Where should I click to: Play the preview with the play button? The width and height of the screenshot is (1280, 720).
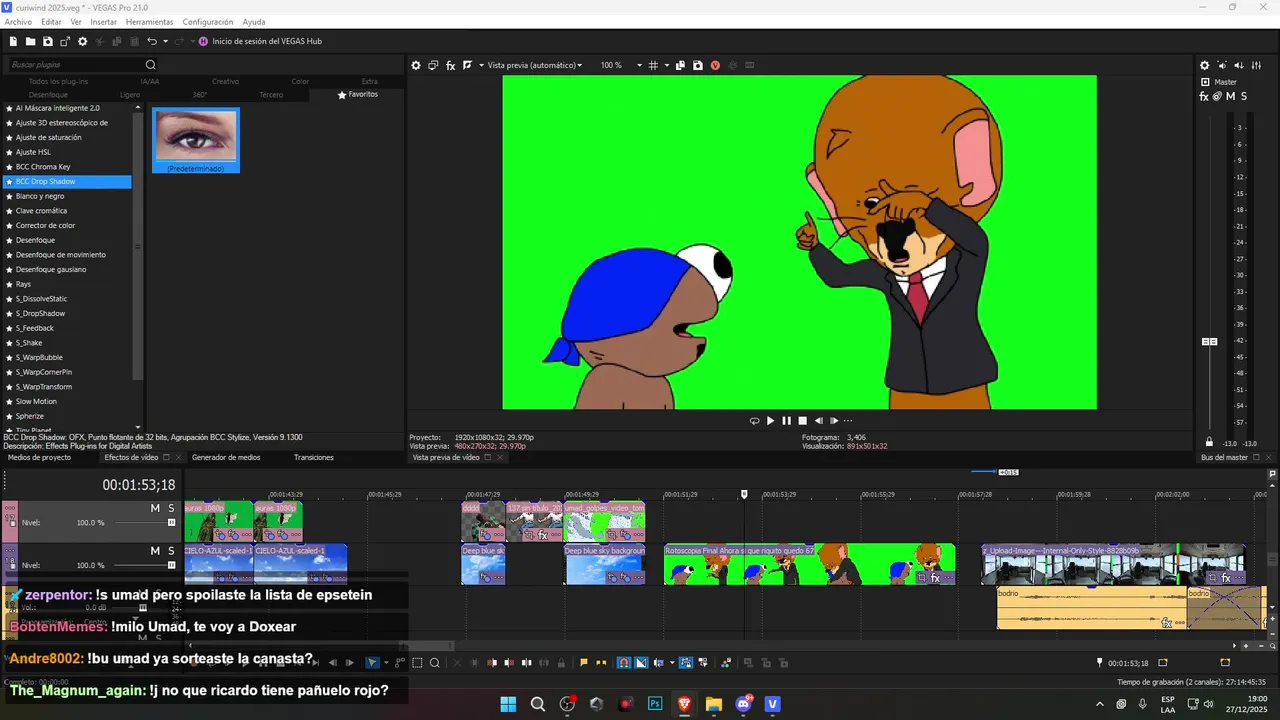[770, 421]
